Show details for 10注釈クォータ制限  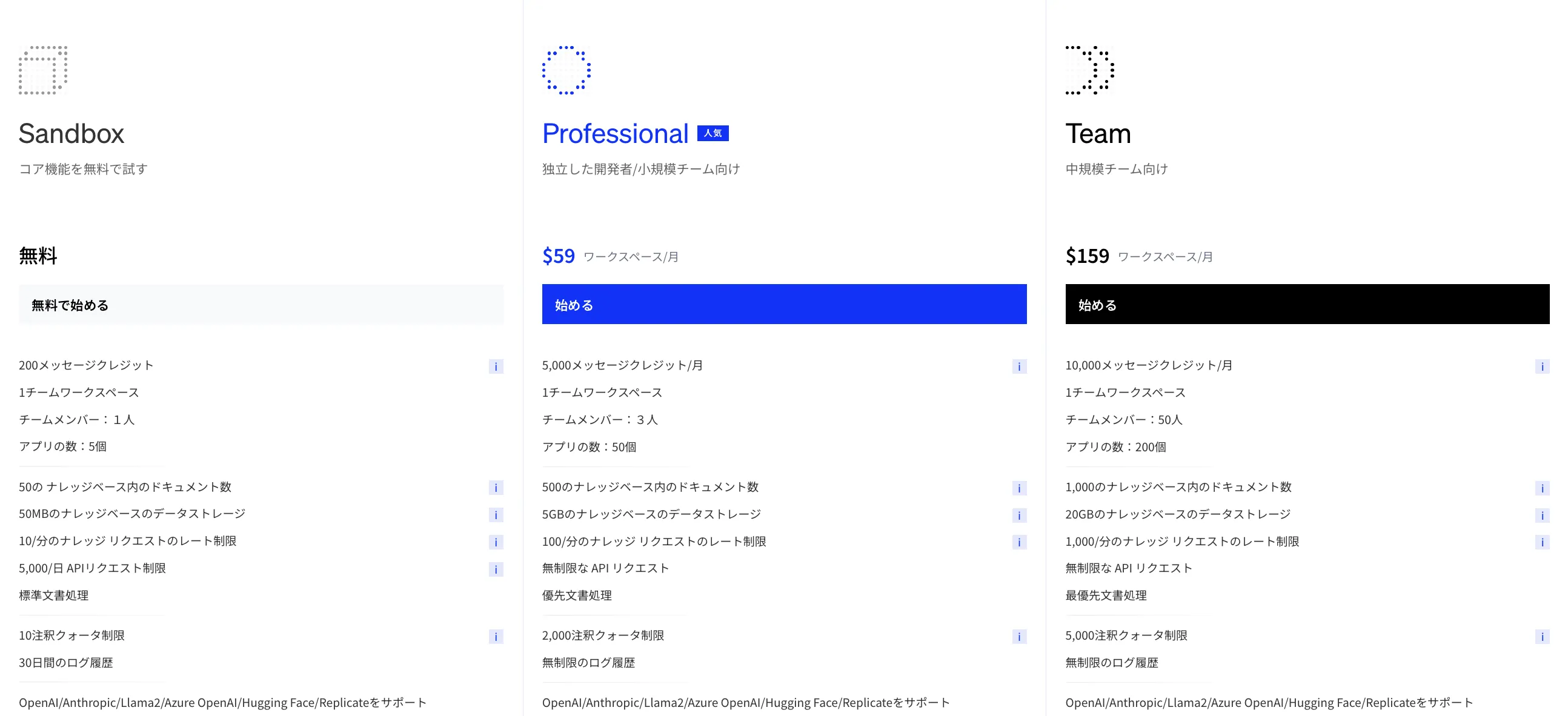(x=496, y=637)
